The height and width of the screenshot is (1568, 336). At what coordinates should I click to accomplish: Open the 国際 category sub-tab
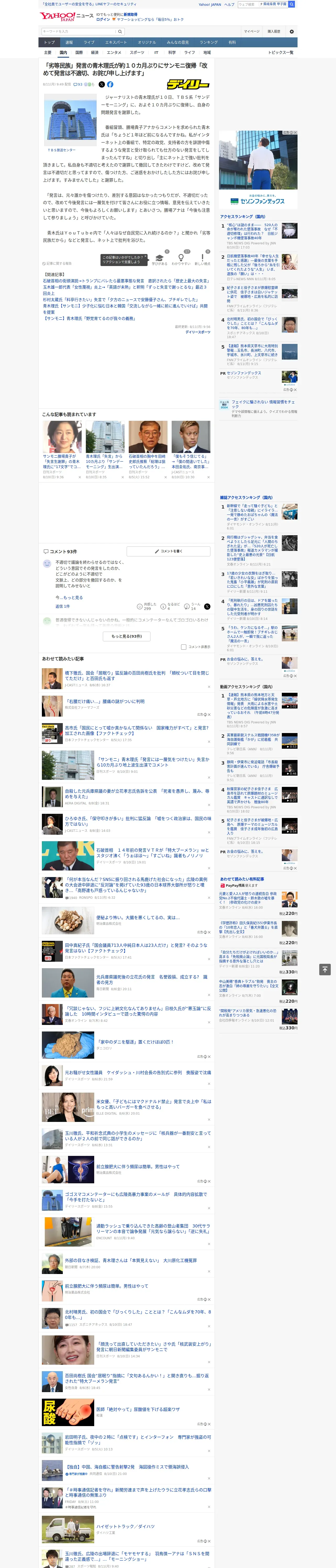coord(79,52)
